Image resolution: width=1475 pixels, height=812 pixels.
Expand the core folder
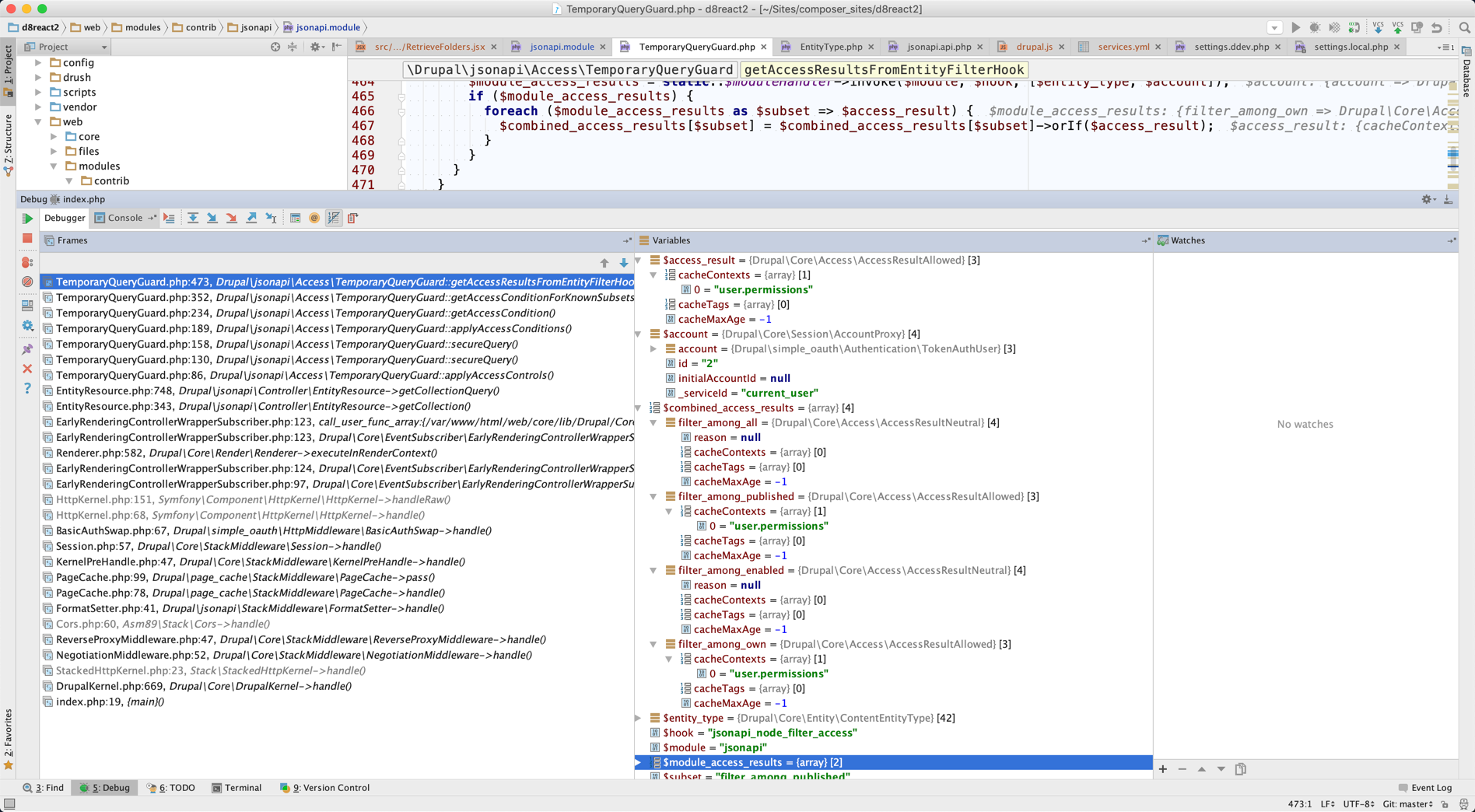pos(54,137)
